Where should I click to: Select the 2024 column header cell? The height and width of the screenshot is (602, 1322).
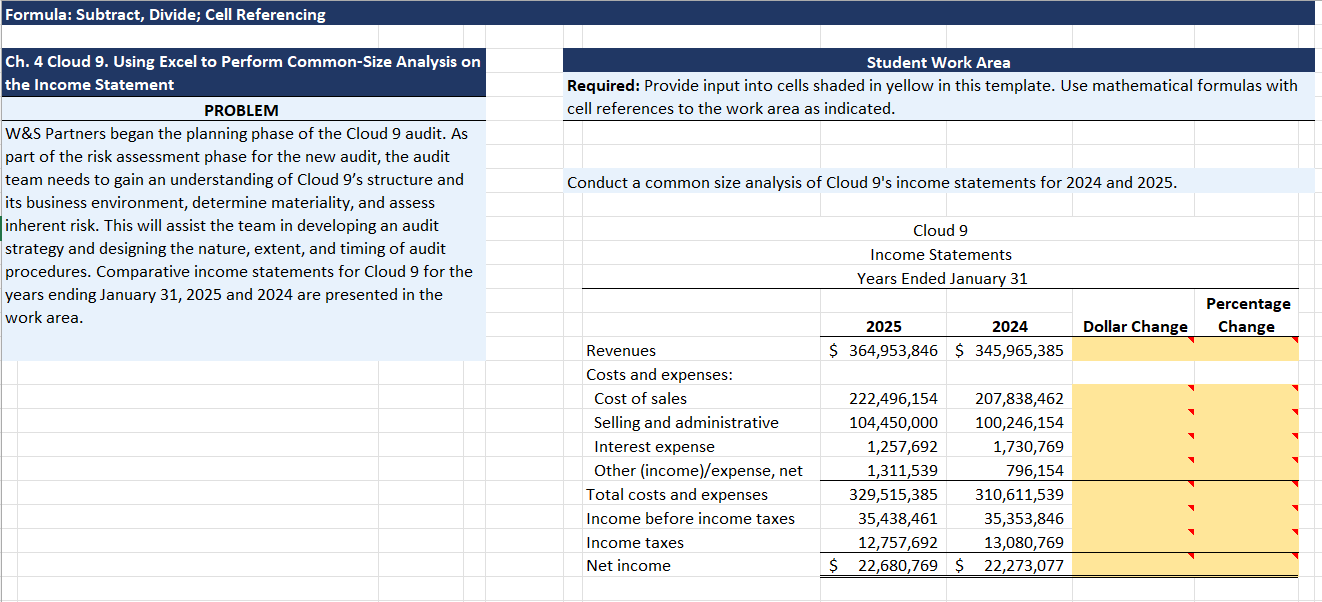point(1010,326)
